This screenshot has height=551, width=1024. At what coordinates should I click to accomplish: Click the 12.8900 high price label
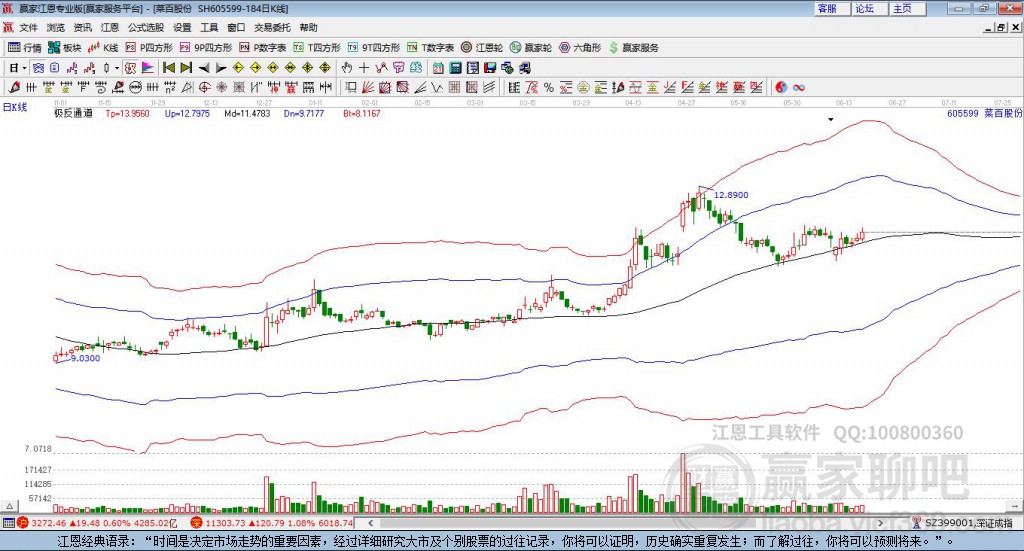[731, 195]
